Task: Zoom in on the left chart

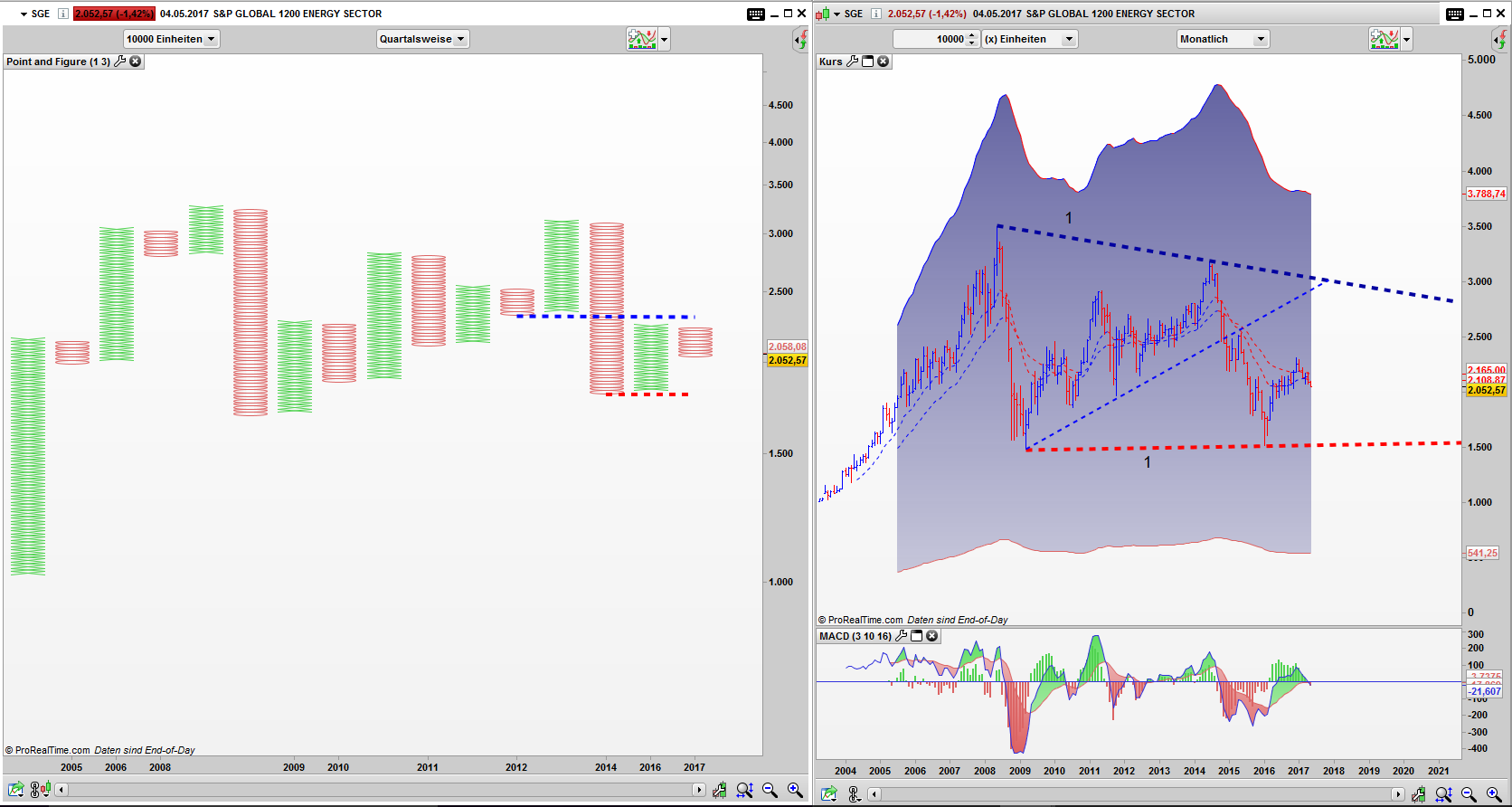Action: click(x=795, y=790)
